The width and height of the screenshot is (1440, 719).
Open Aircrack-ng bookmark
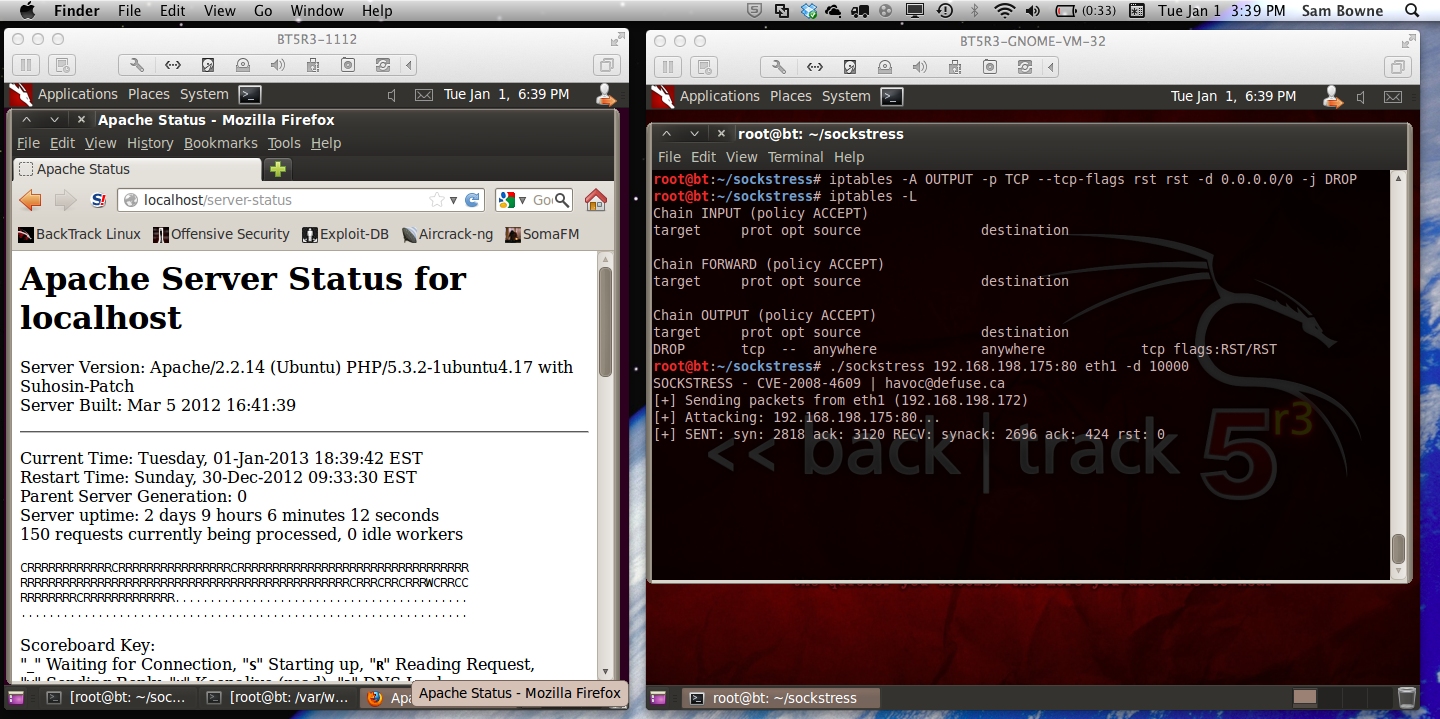447,234
